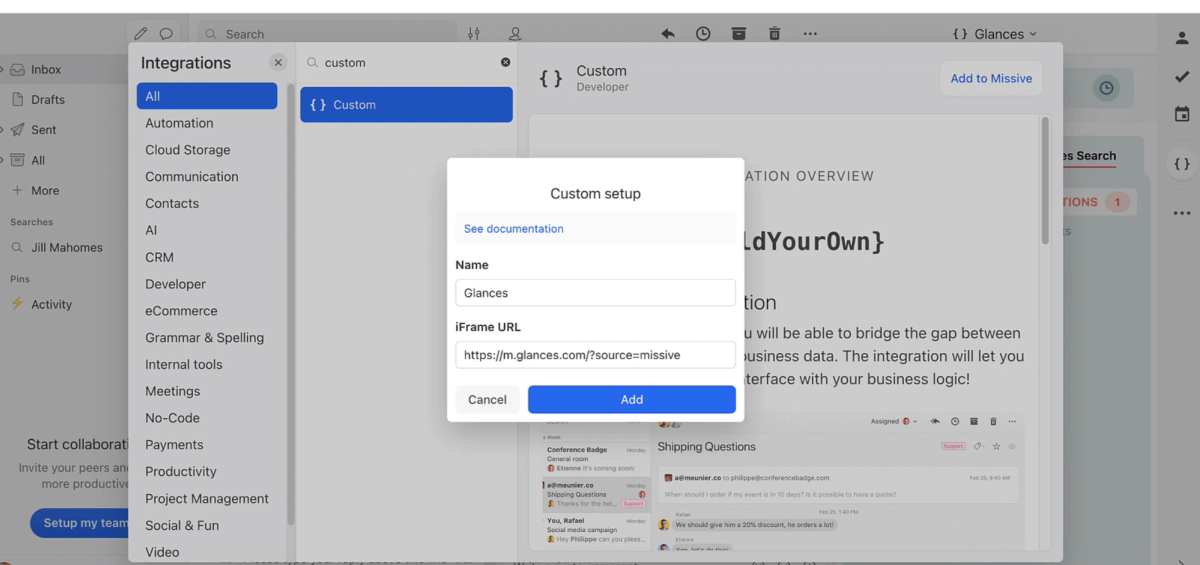Open new chat bubble icon
The height and width of the screenshot is (565, 1200).
[166, 34]
